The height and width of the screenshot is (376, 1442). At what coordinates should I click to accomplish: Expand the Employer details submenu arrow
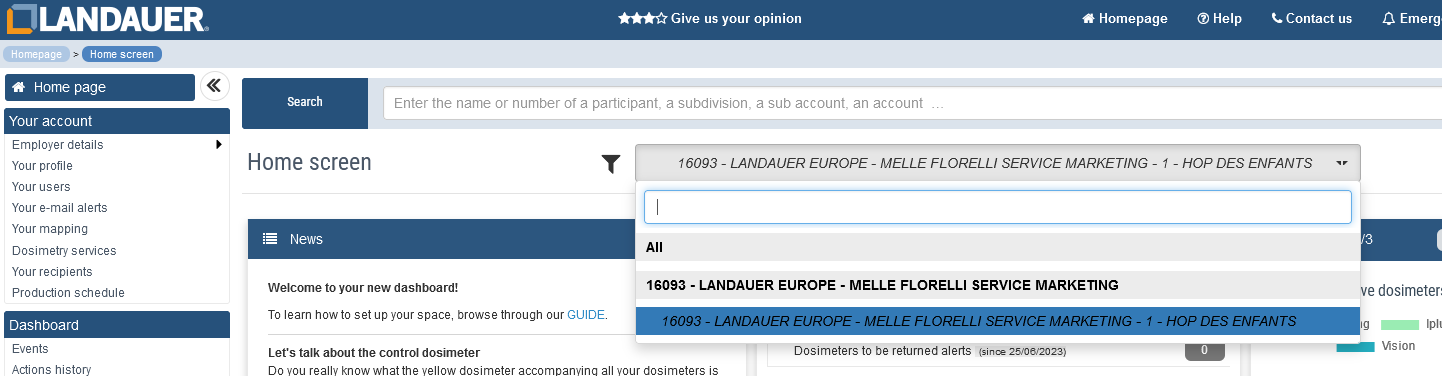(218, 145)
